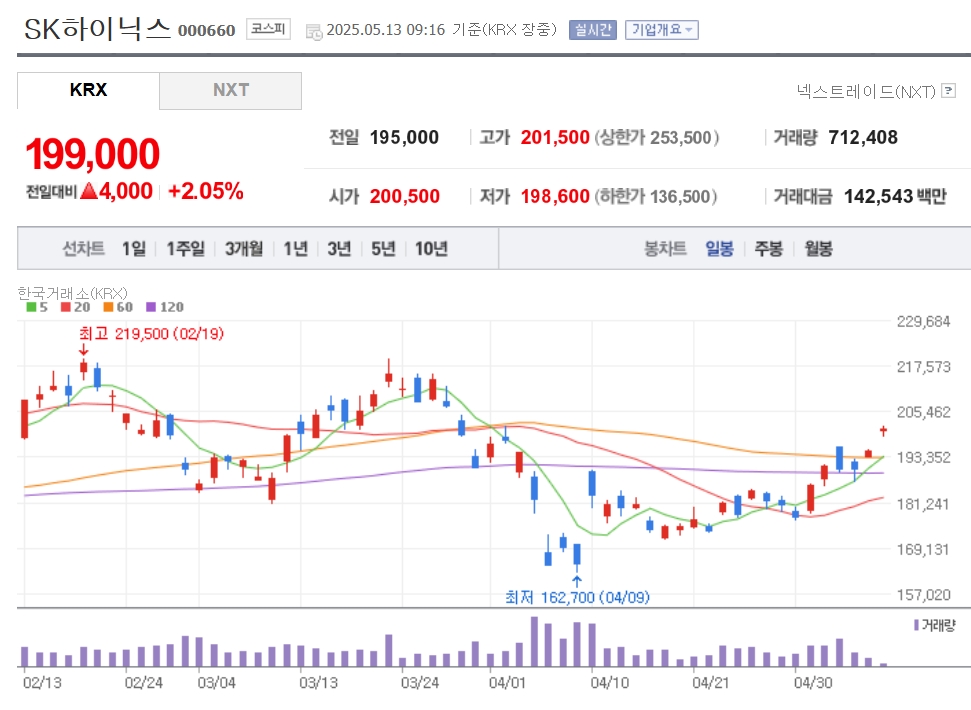This screenshot has width=971, height=710.
Task: Click the 코스피 market badge
Action: point(268,29)
